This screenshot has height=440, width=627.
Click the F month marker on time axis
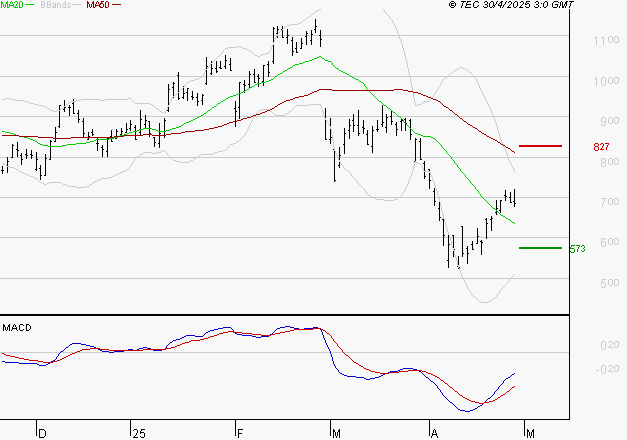(240, 434)
